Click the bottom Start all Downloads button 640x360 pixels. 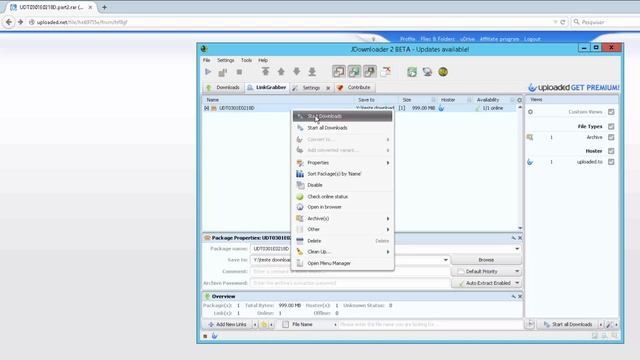click(x=567, y=324)
